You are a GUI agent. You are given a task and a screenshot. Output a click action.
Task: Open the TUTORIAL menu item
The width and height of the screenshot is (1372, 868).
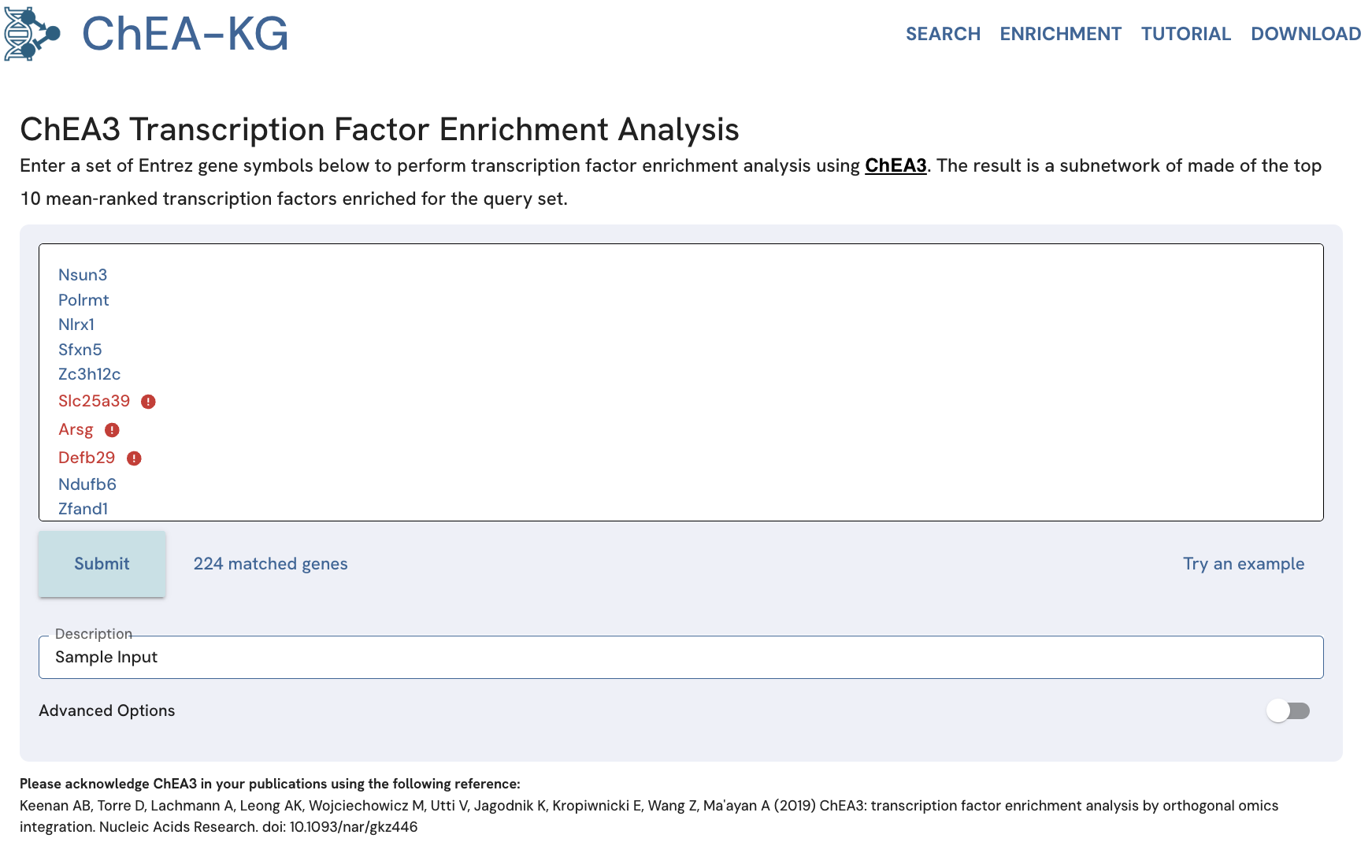[x=1185, y=34]
